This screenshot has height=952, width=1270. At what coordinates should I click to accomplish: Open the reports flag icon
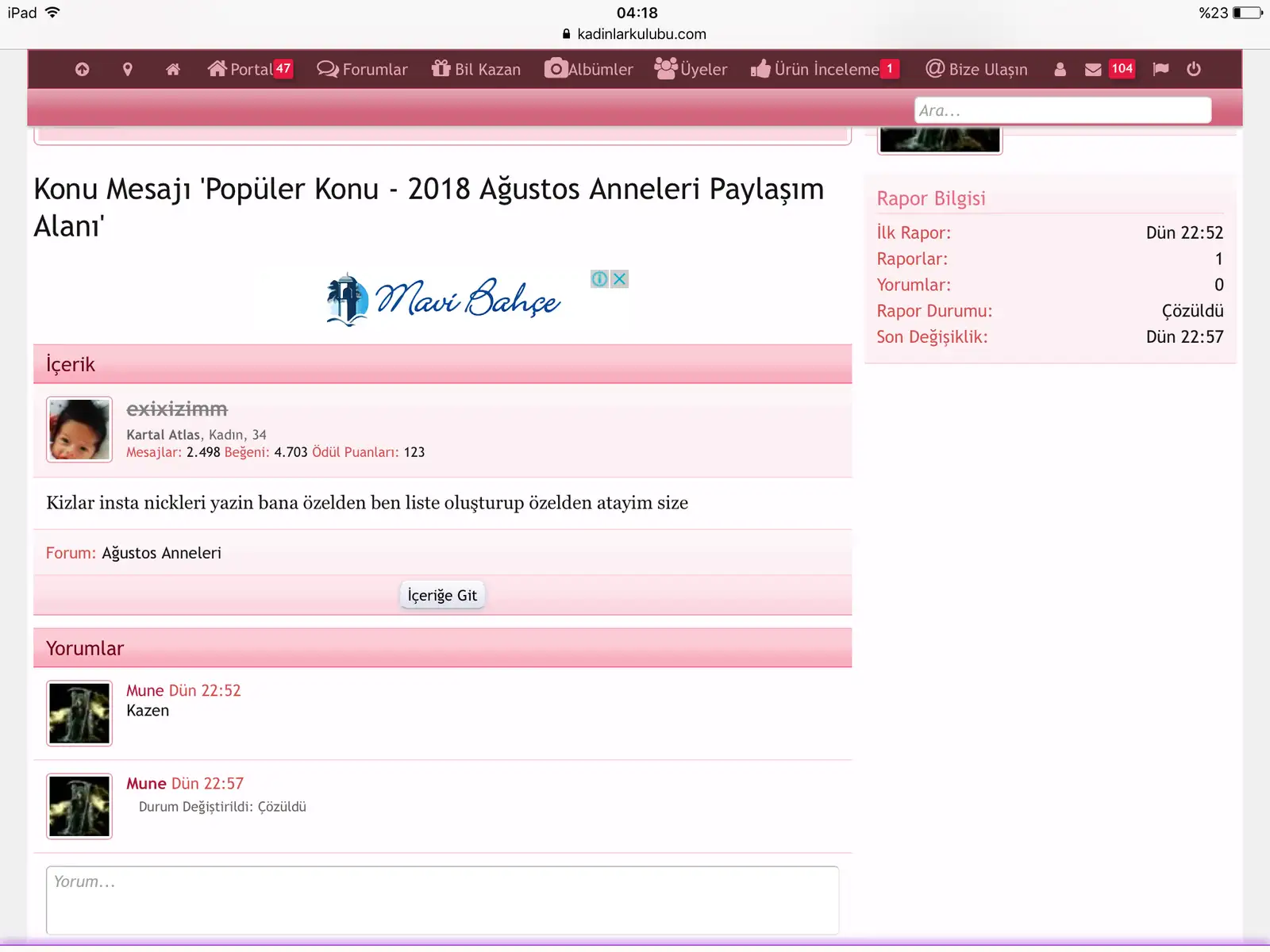click(1160, 70)
